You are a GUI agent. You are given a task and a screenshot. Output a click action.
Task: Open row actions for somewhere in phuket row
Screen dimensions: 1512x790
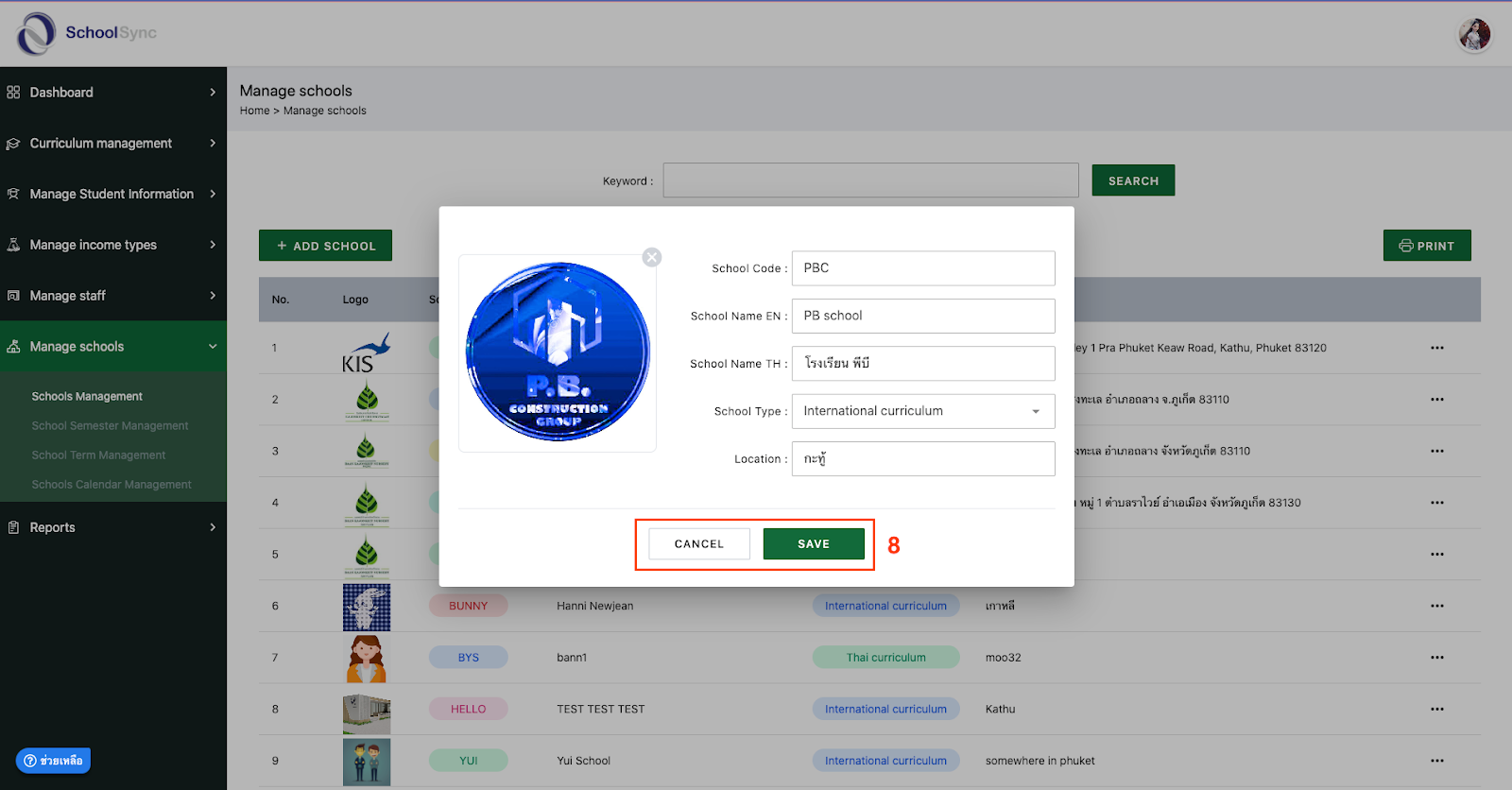(1437, 761)
